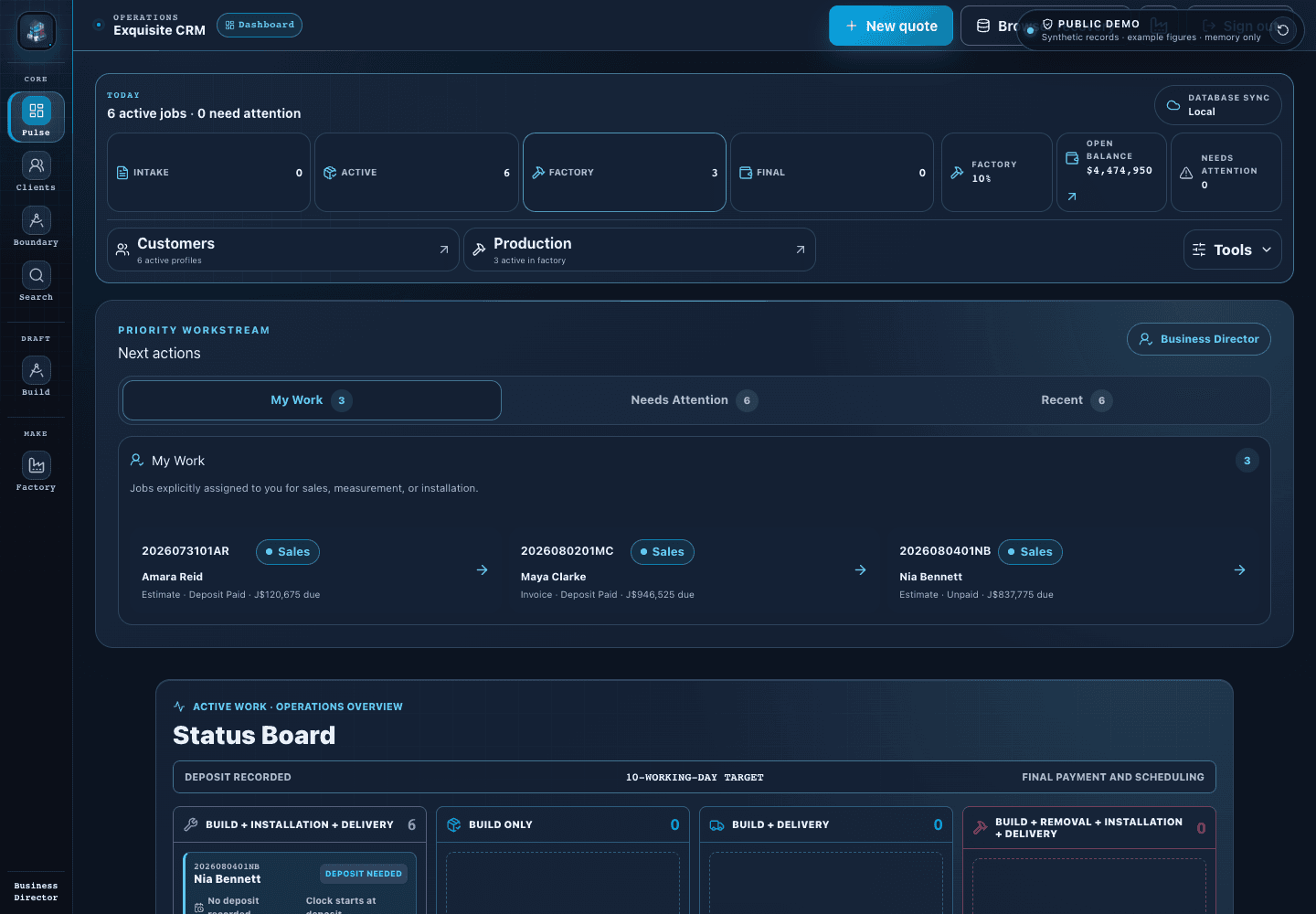Open the Production shortcut link
Image resolution: width=1316 pixels, height=914 pixels.
[640, 250]
